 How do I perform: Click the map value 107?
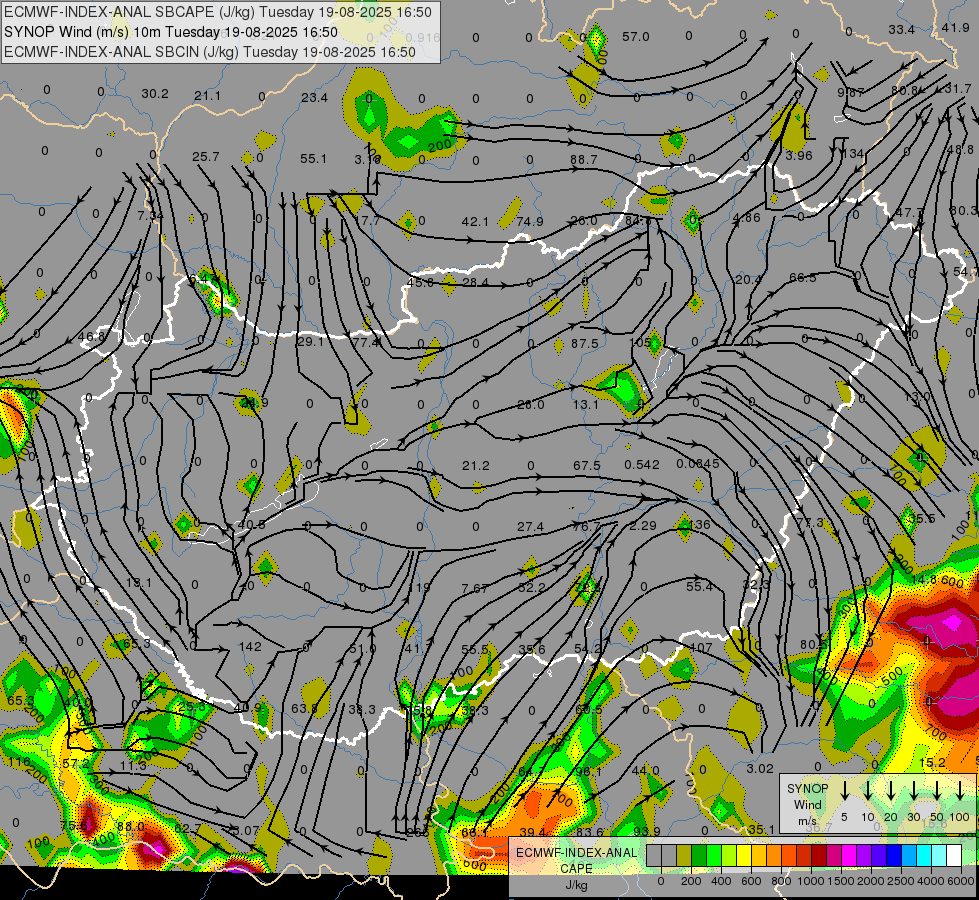701,648
